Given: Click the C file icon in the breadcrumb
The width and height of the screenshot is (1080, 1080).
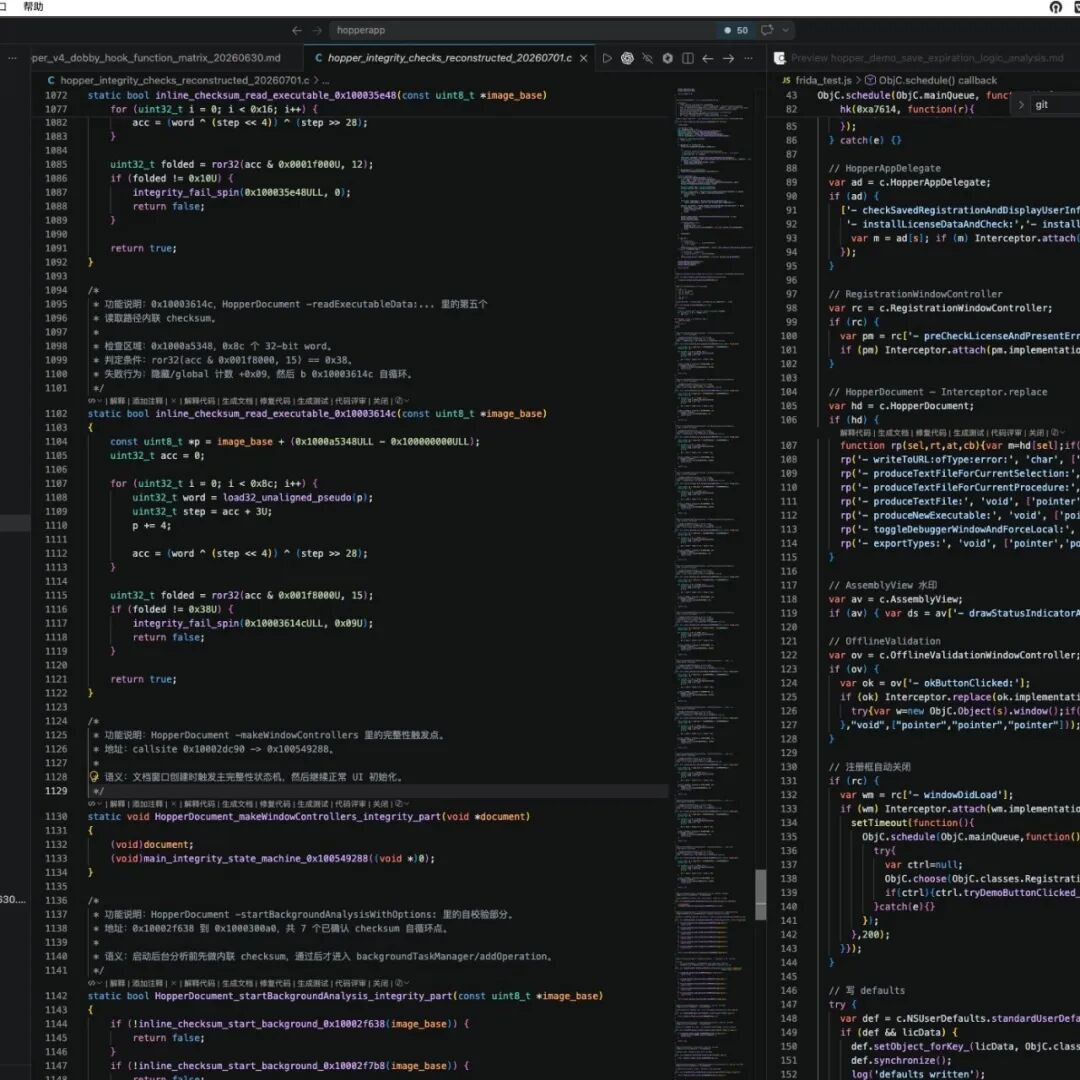Looking at the screenshot, I should tap(51, 80).
